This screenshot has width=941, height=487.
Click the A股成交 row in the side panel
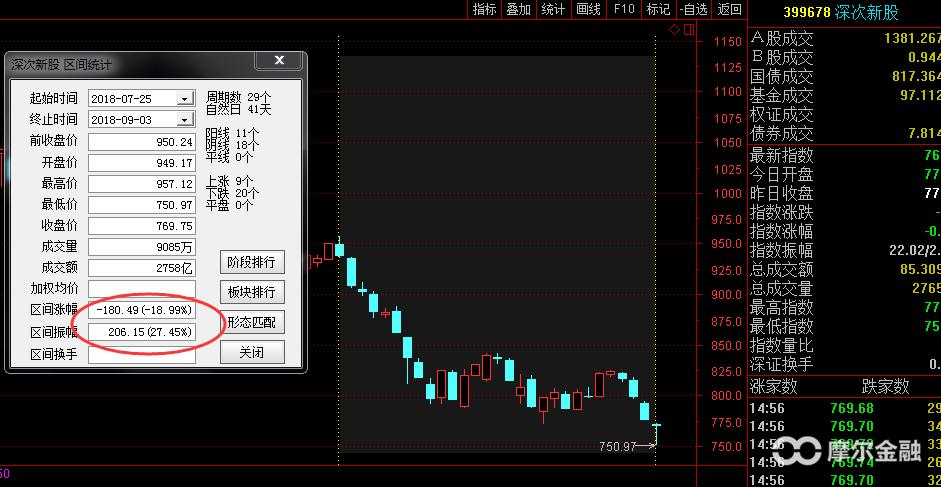(845, 38)
